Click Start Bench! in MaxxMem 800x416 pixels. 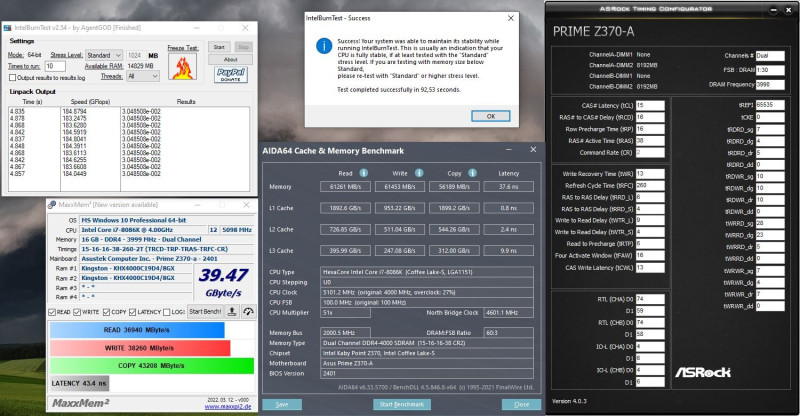[205, 311]
